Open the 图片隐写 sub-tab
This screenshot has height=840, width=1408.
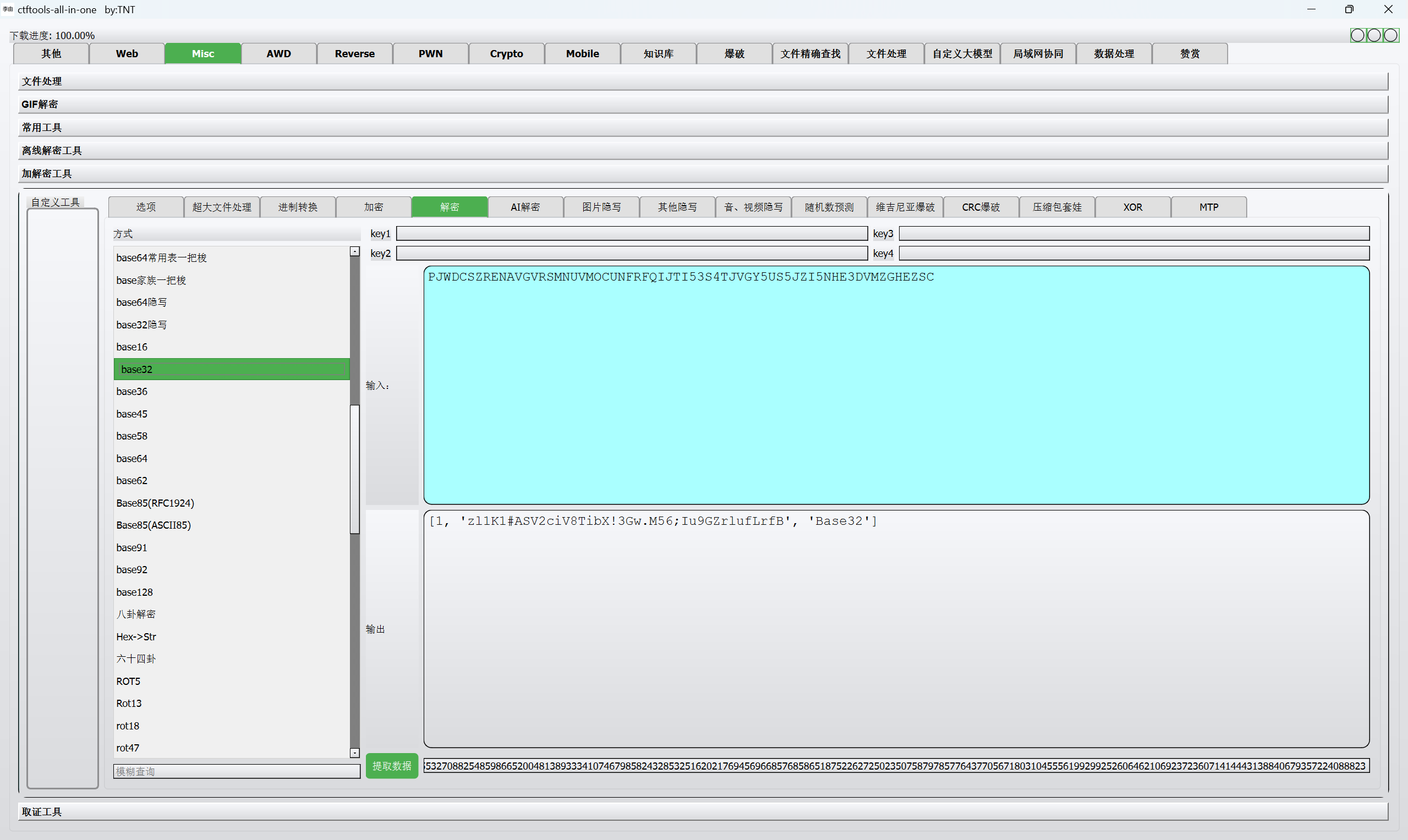(601, 207)
